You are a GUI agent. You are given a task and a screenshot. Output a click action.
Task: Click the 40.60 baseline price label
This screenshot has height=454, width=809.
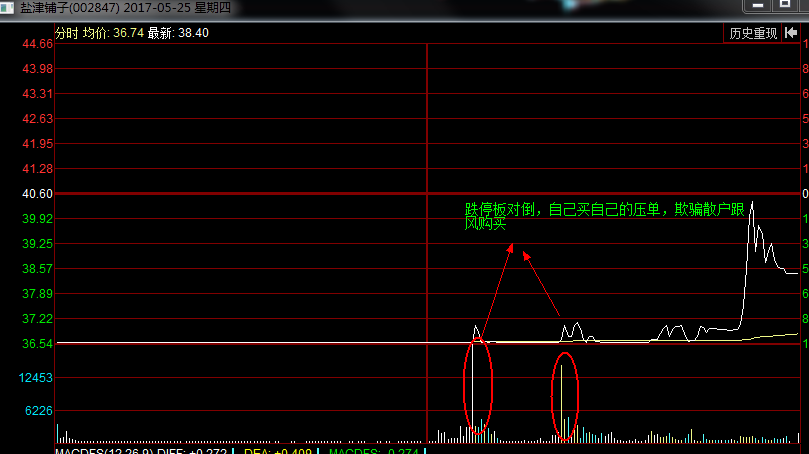[37, 194]
